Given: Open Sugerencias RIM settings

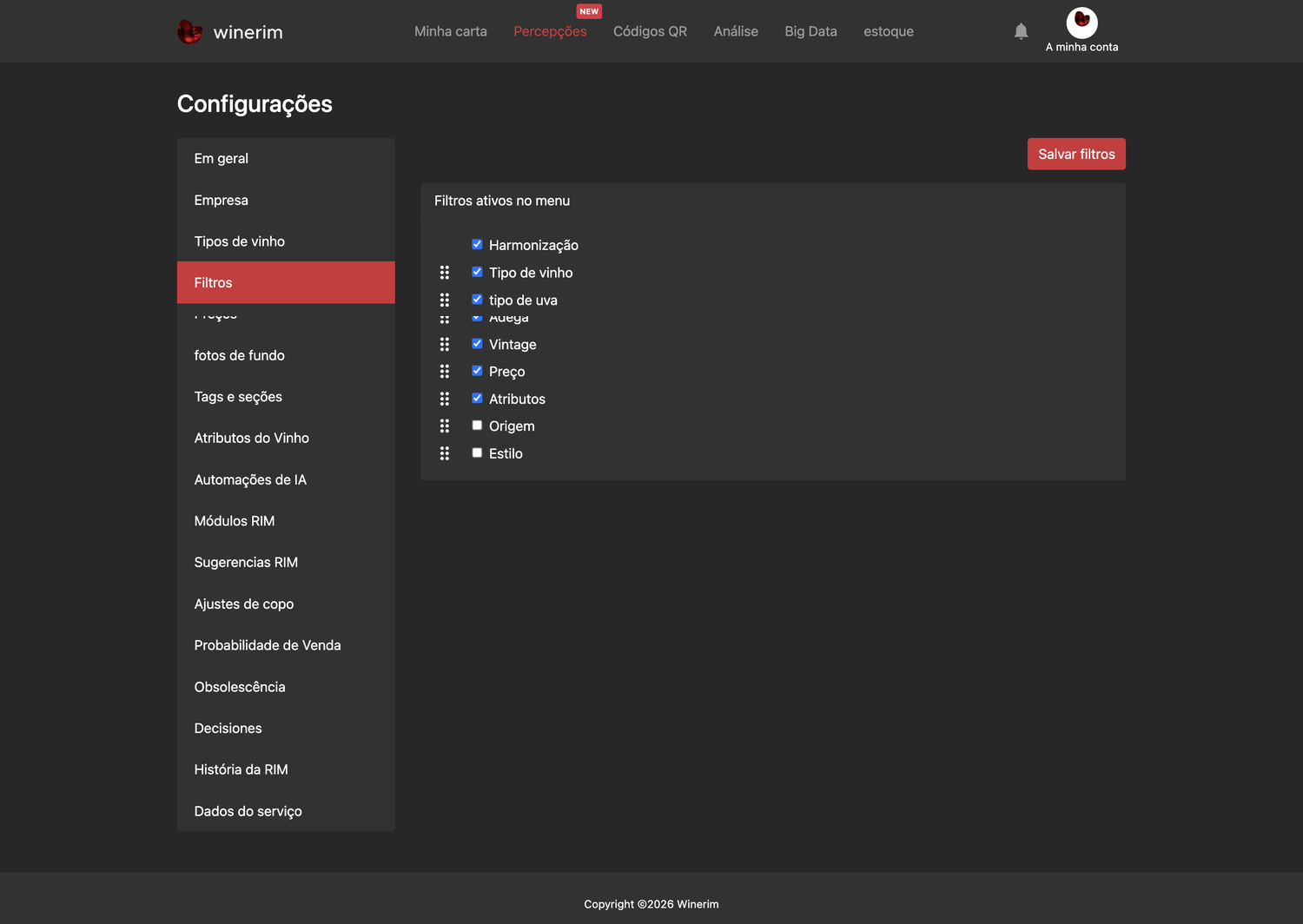Looking at the screenshot, I should [x=286, y=563].
